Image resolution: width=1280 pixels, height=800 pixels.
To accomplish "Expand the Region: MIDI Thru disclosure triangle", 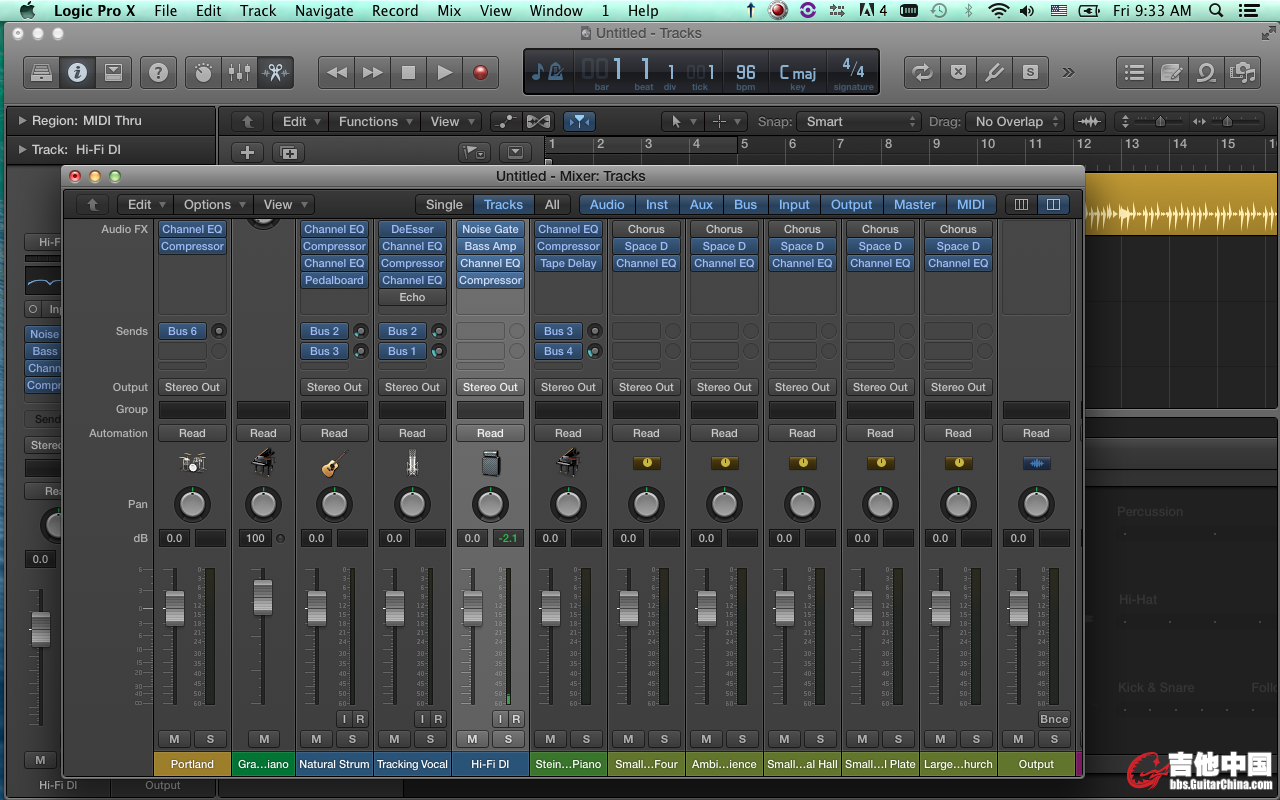I will 22,121.
